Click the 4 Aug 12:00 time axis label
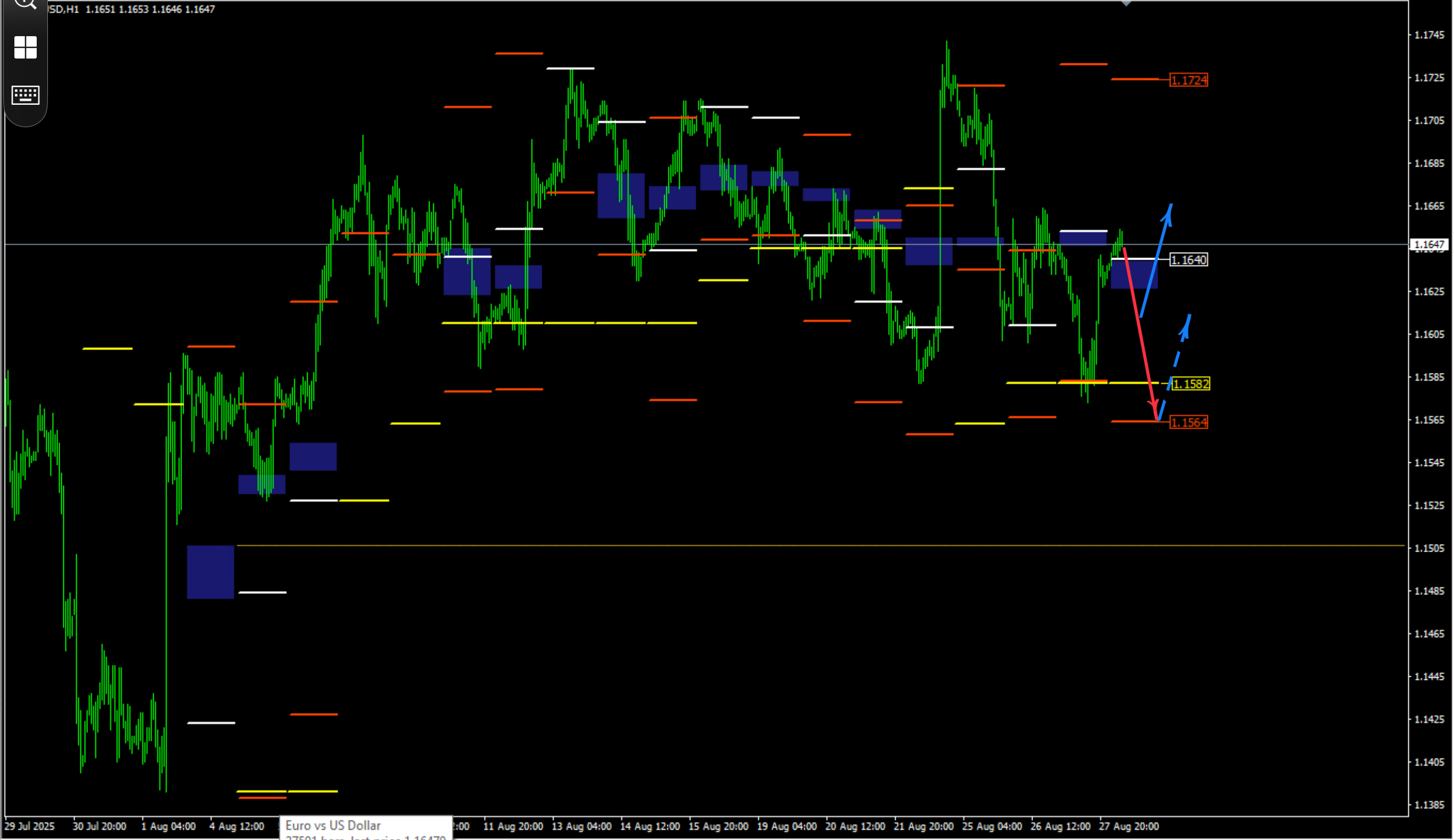 [x=236, y=827]
